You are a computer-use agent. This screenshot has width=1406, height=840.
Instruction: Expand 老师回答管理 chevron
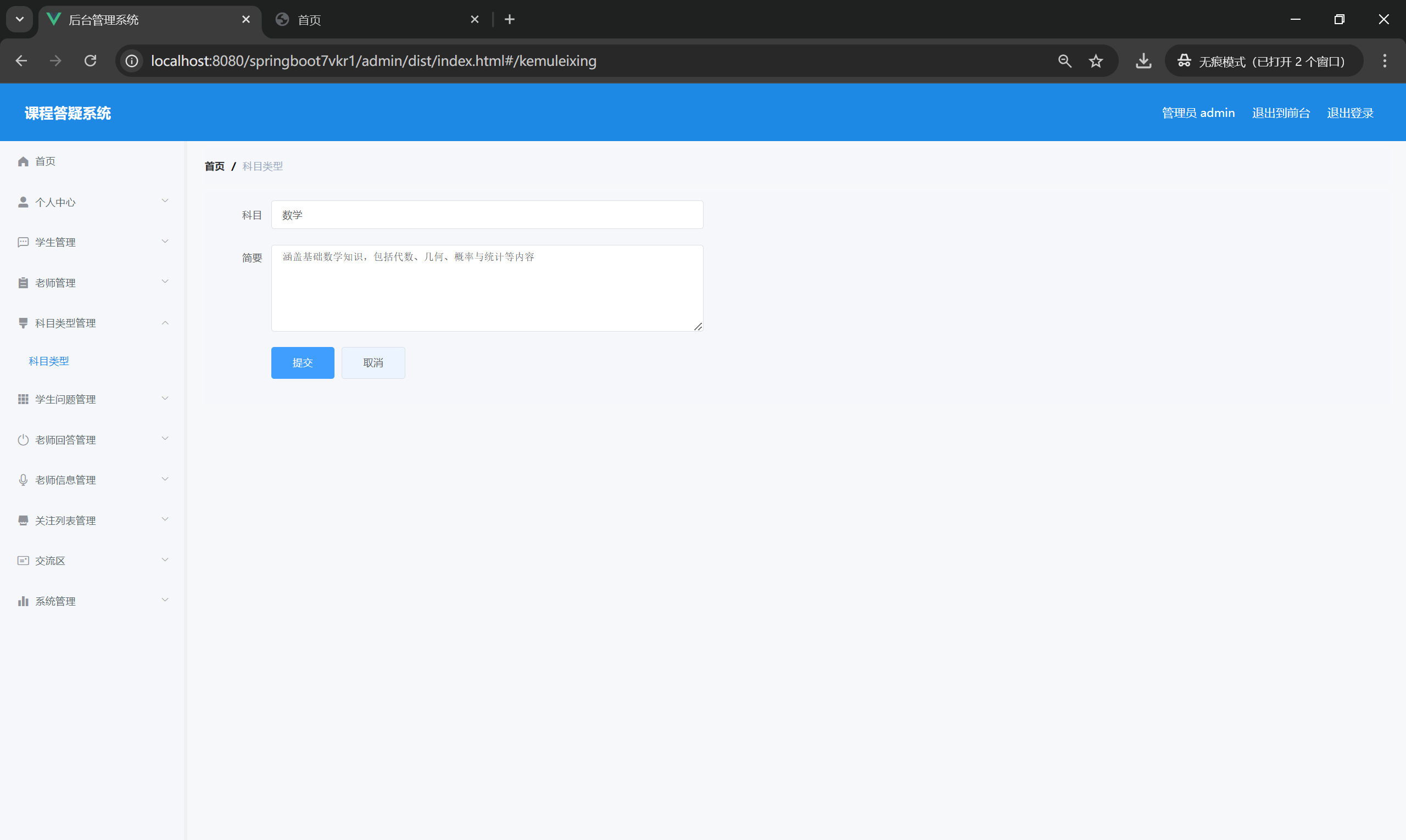click(x=165, y=439)
